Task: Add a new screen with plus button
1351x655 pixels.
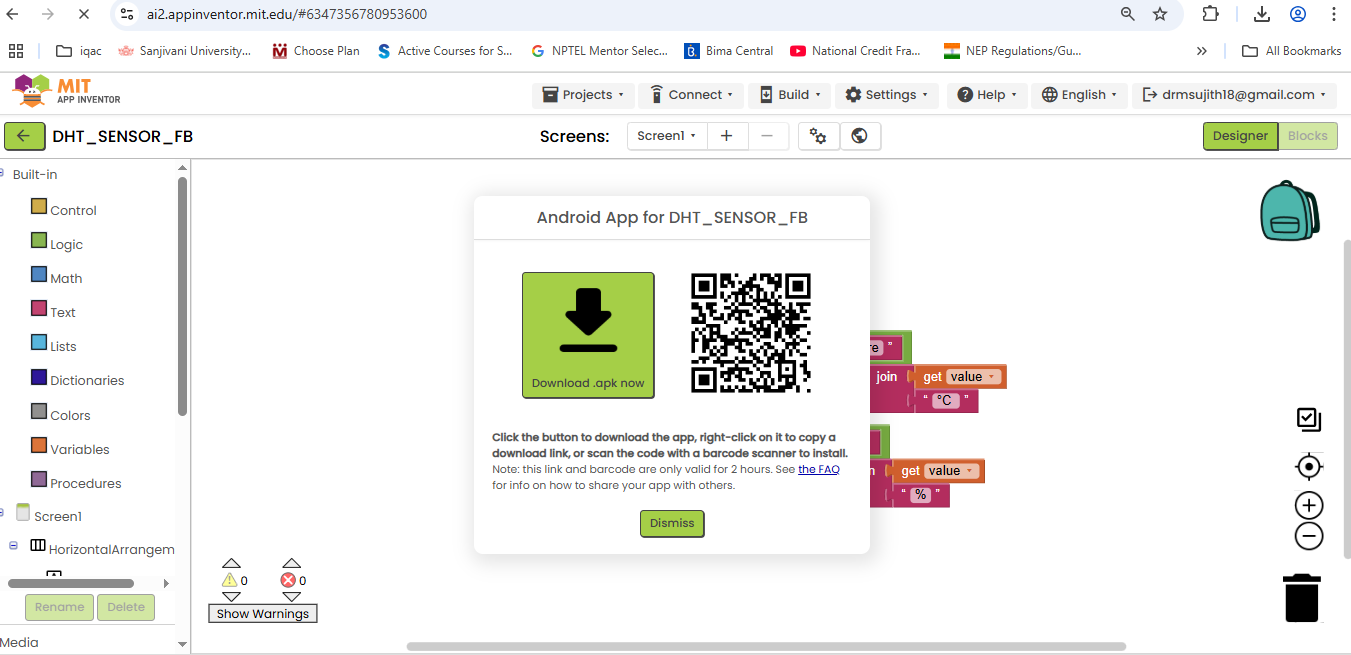Action: (727, 136)
